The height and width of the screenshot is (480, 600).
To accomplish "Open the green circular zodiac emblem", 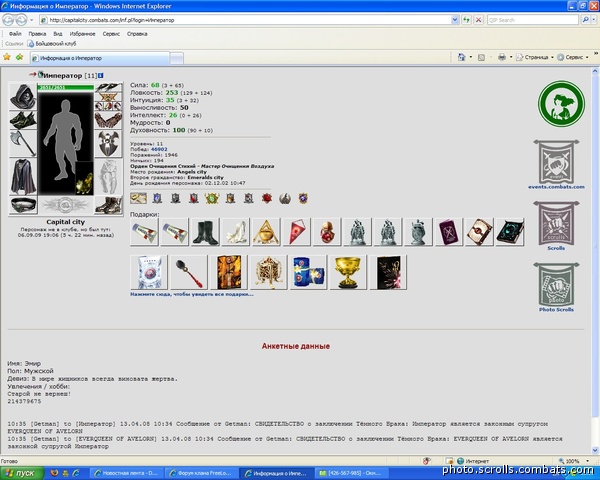I will click(x=561, y=104).
